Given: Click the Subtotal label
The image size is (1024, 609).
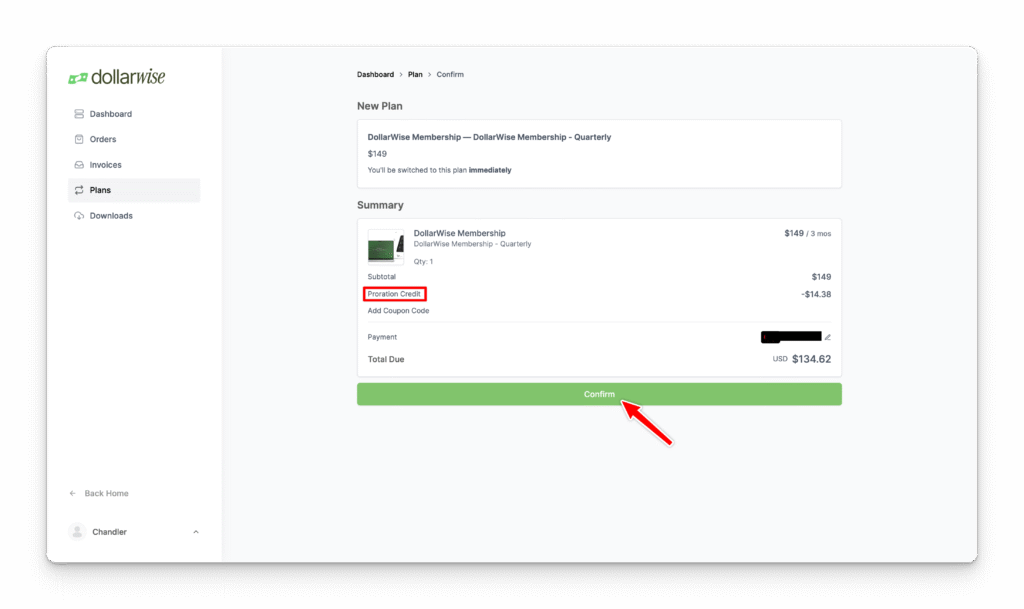Looking at the screenshot, I should point(381,277).
